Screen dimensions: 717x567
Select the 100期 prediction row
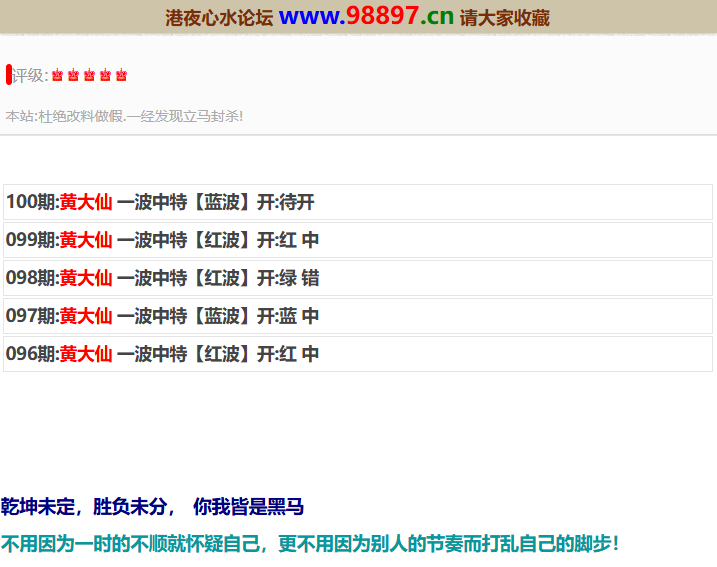pos(358,202)
